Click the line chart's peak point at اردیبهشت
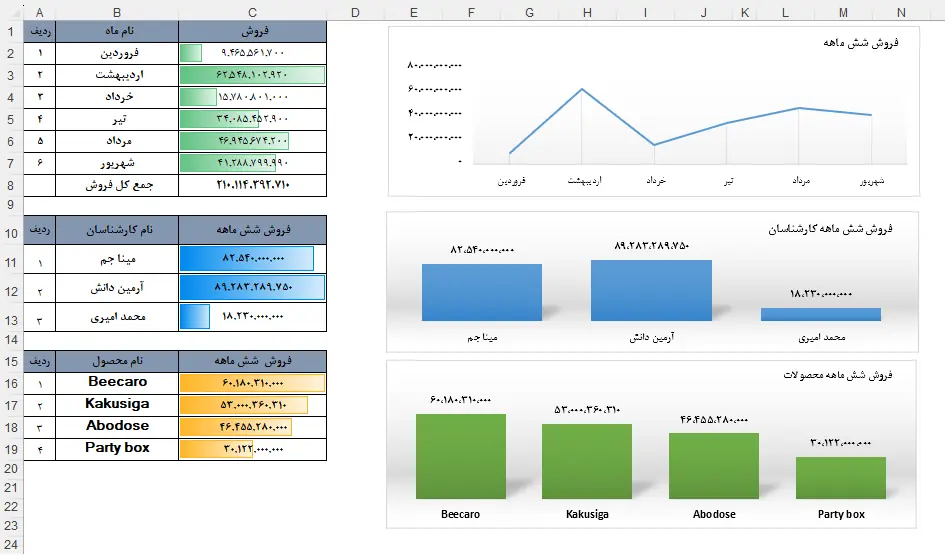 (583, 90)
